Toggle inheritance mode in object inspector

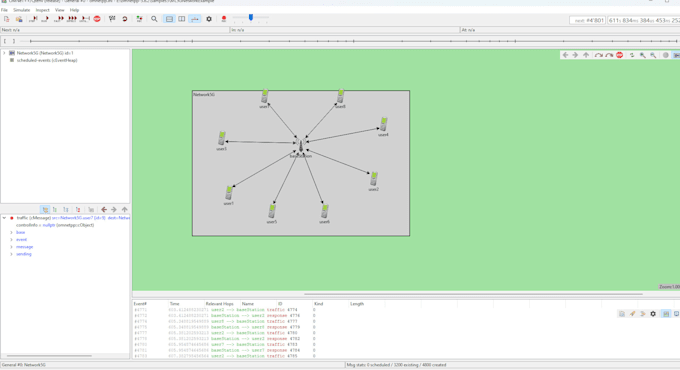(x=78, y=210)
